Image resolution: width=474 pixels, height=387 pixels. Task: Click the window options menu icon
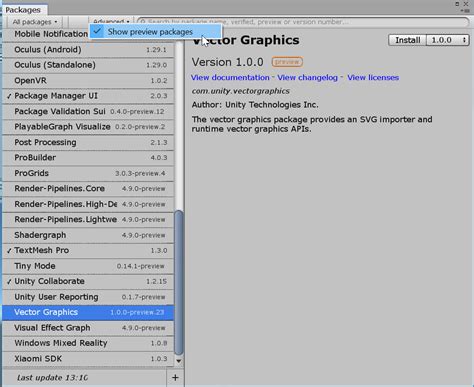click(465, 11)
